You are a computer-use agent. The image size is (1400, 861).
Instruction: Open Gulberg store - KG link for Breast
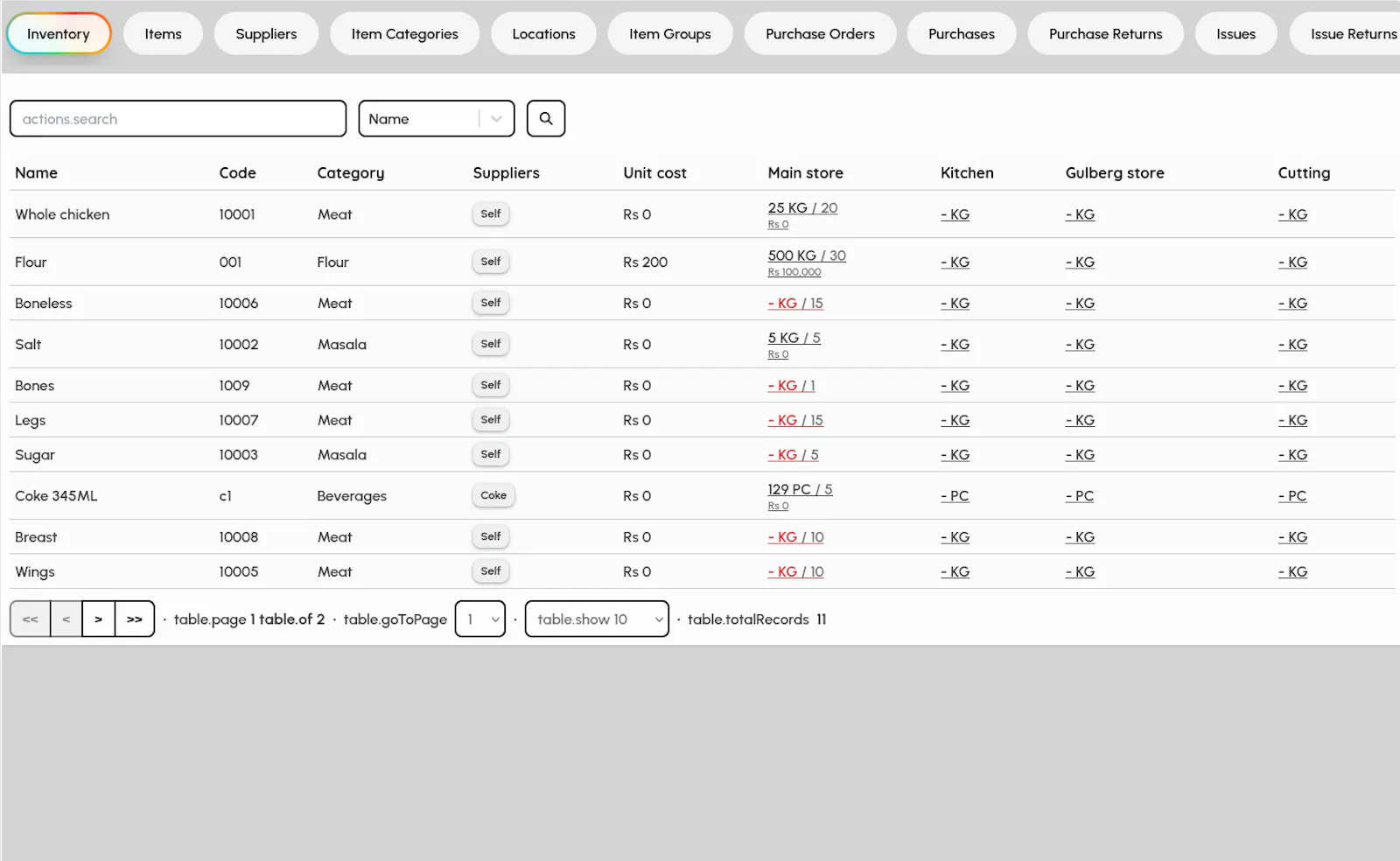[1080, 537]
